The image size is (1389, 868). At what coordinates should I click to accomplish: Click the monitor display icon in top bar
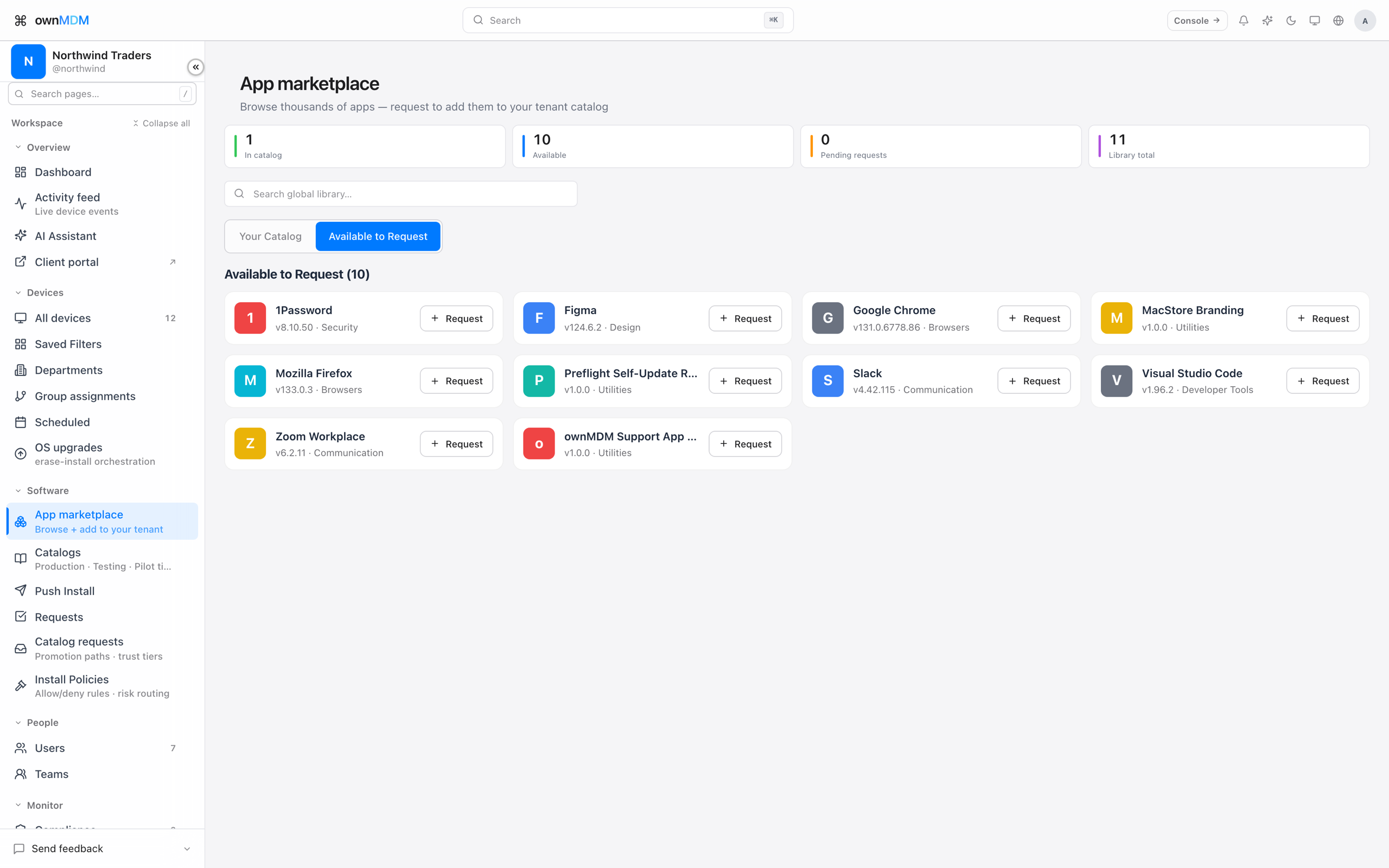click(x=1314, y=21)
